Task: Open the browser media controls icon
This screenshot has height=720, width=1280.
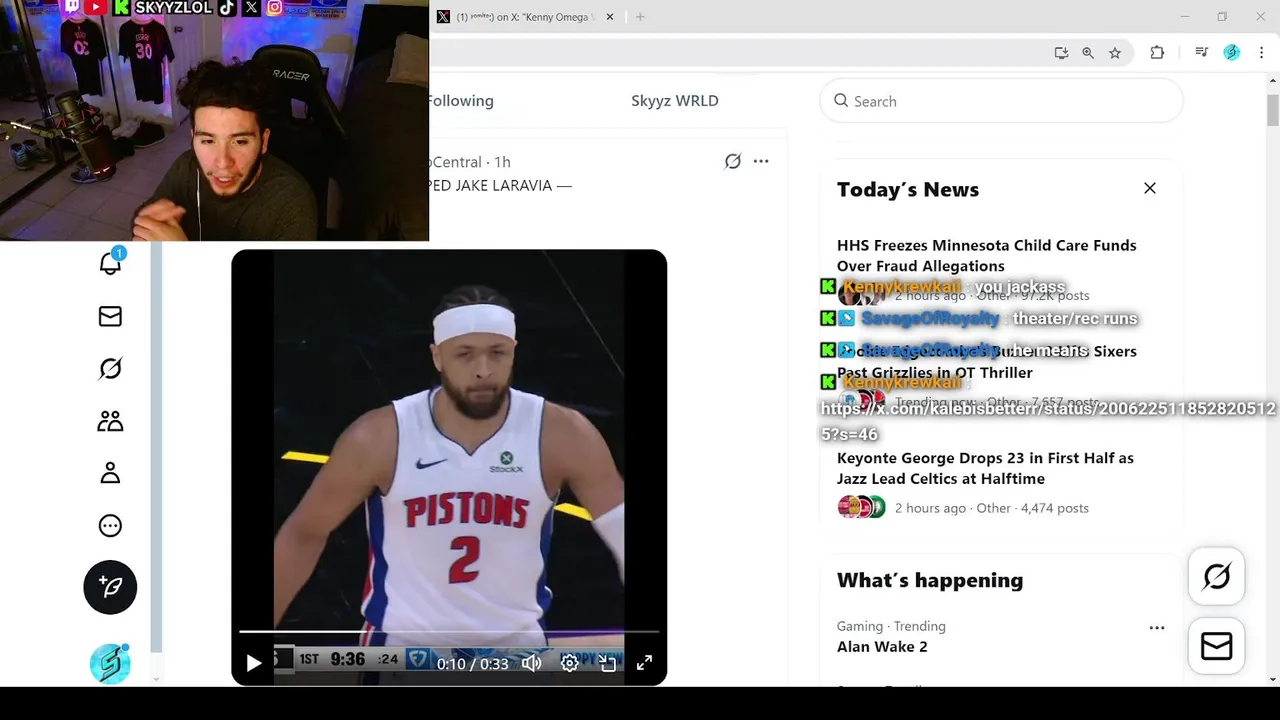Action: pyautogui.click(x=1202, y=53)
